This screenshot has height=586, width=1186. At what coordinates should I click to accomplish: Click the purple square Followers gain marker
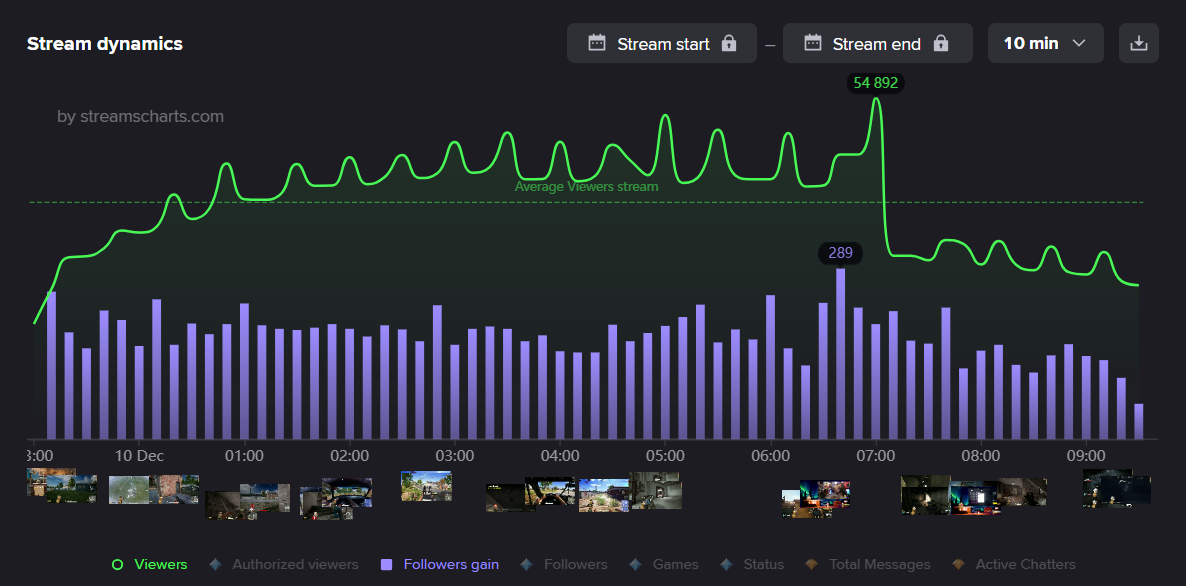[x=387, y=564]
